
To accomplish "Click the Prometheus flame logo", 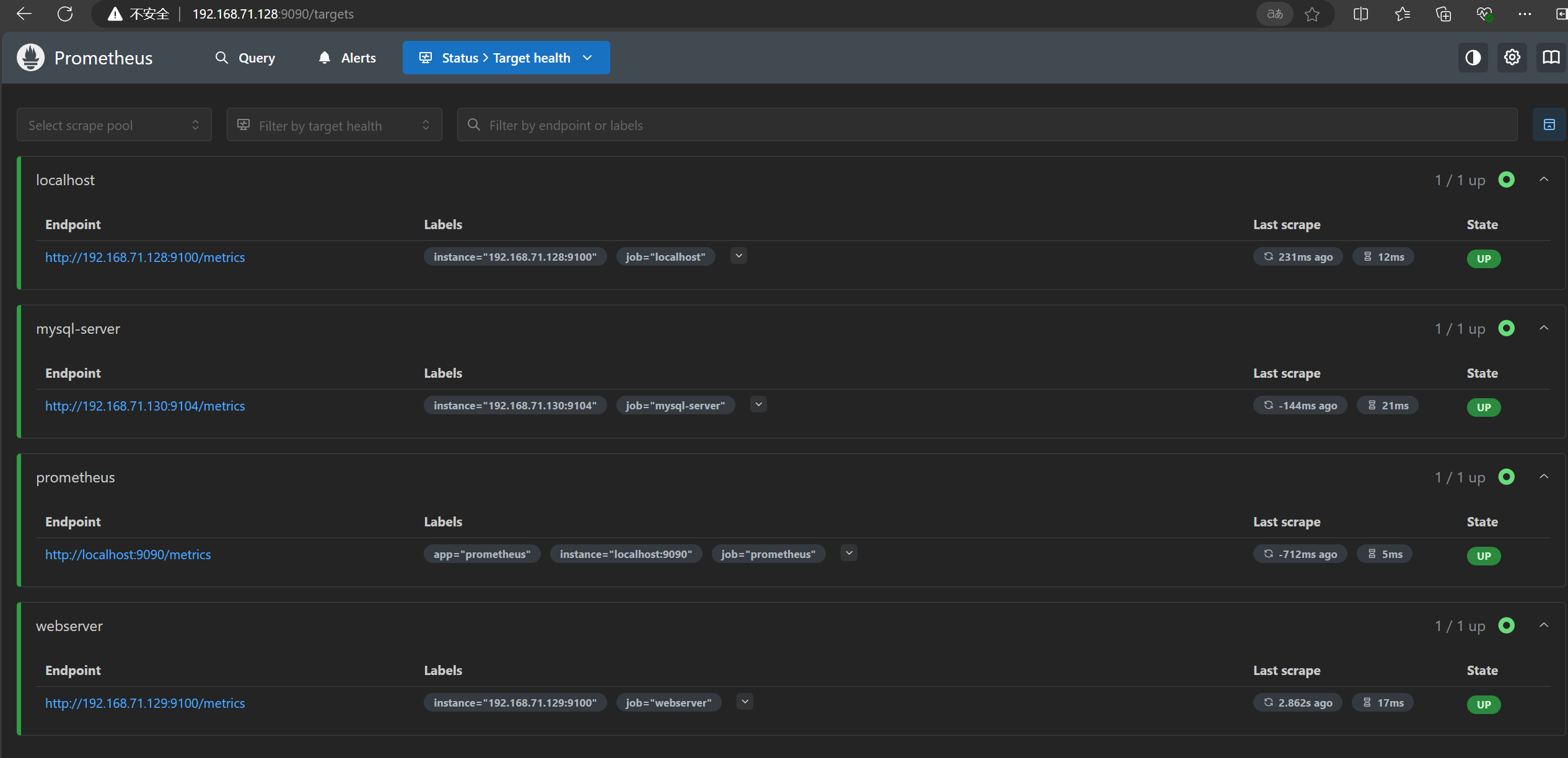I will [30, 58].
